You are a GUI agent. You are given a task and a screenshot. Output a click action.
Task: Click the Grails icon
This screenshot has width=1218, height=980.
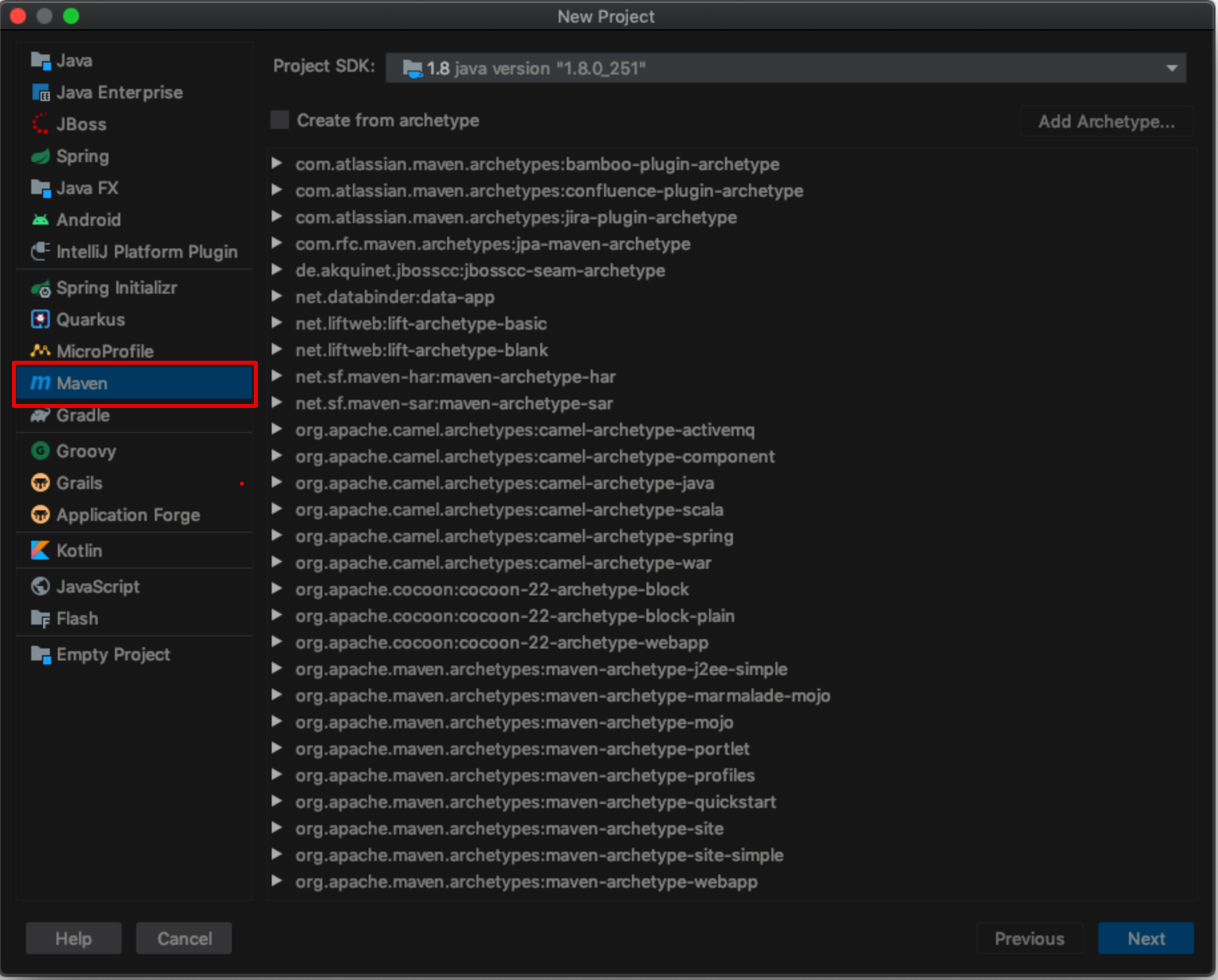(41, 483)
